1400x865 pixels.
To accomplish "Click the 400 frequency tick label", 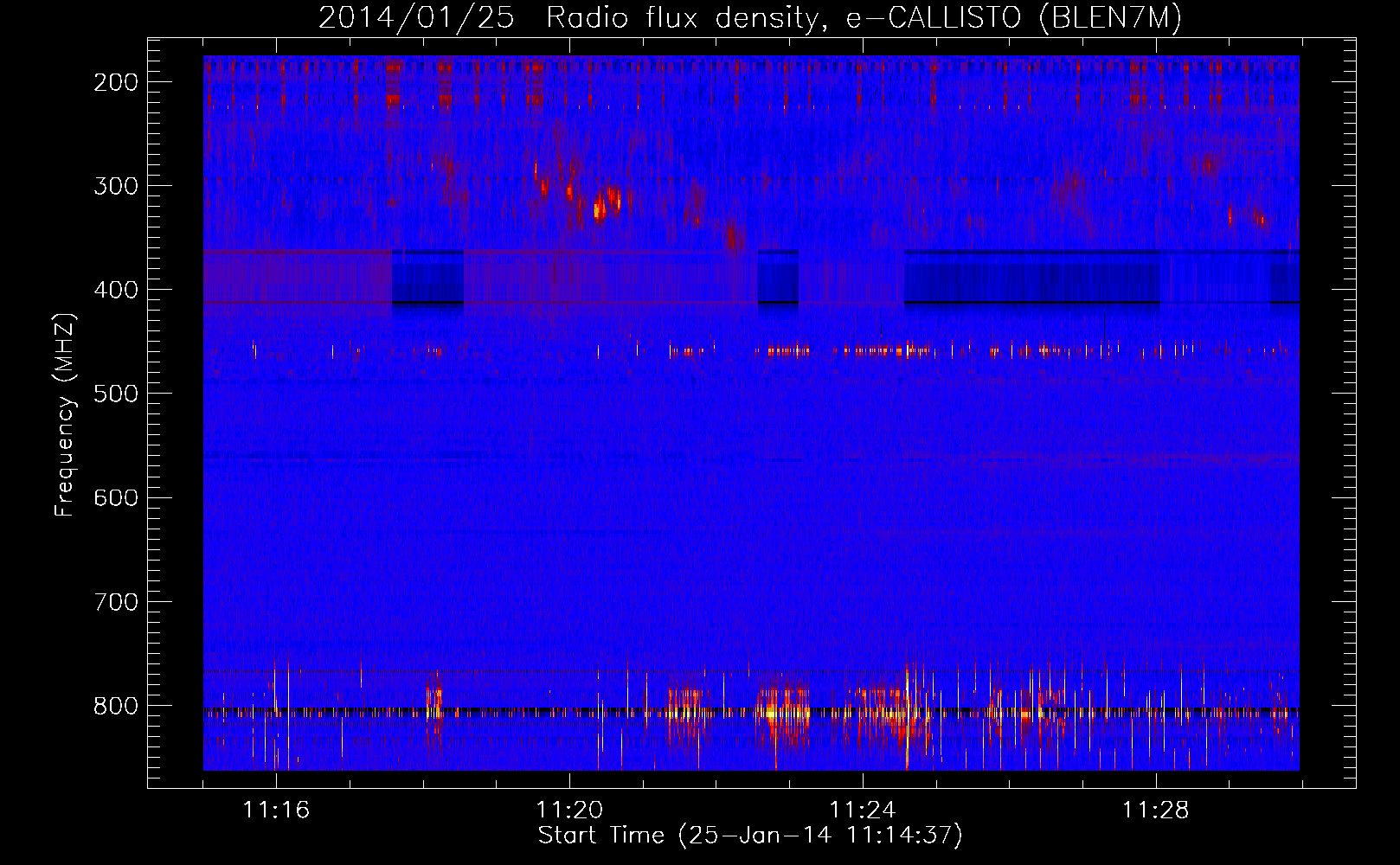I will click(116, 290).
